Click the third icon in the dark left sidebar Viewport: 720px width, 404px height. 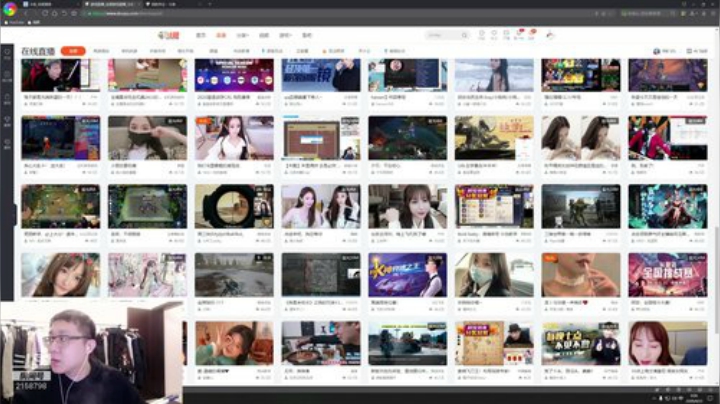(7, 99)
